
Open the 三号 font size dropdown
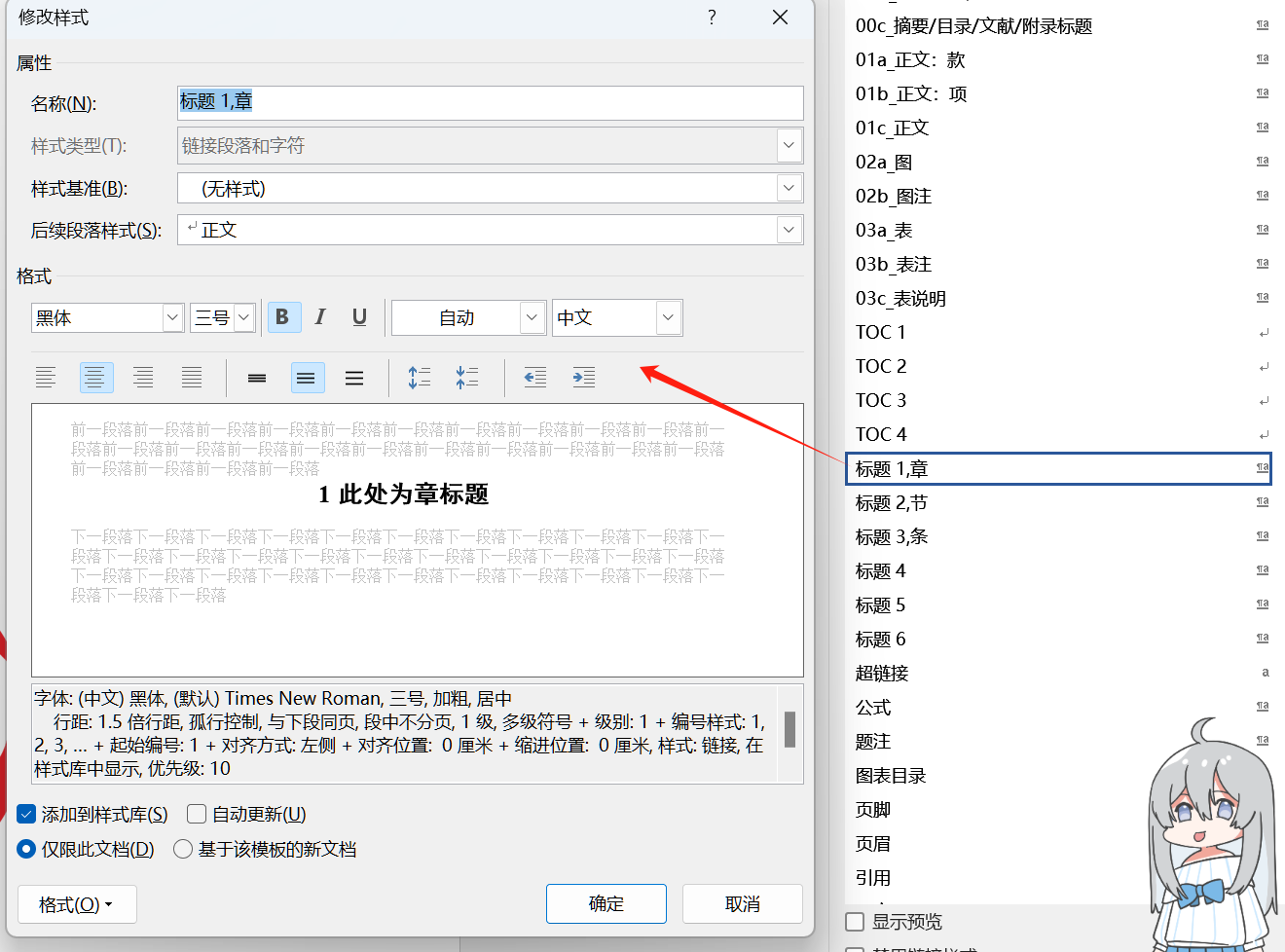click(x=244, y=317)
